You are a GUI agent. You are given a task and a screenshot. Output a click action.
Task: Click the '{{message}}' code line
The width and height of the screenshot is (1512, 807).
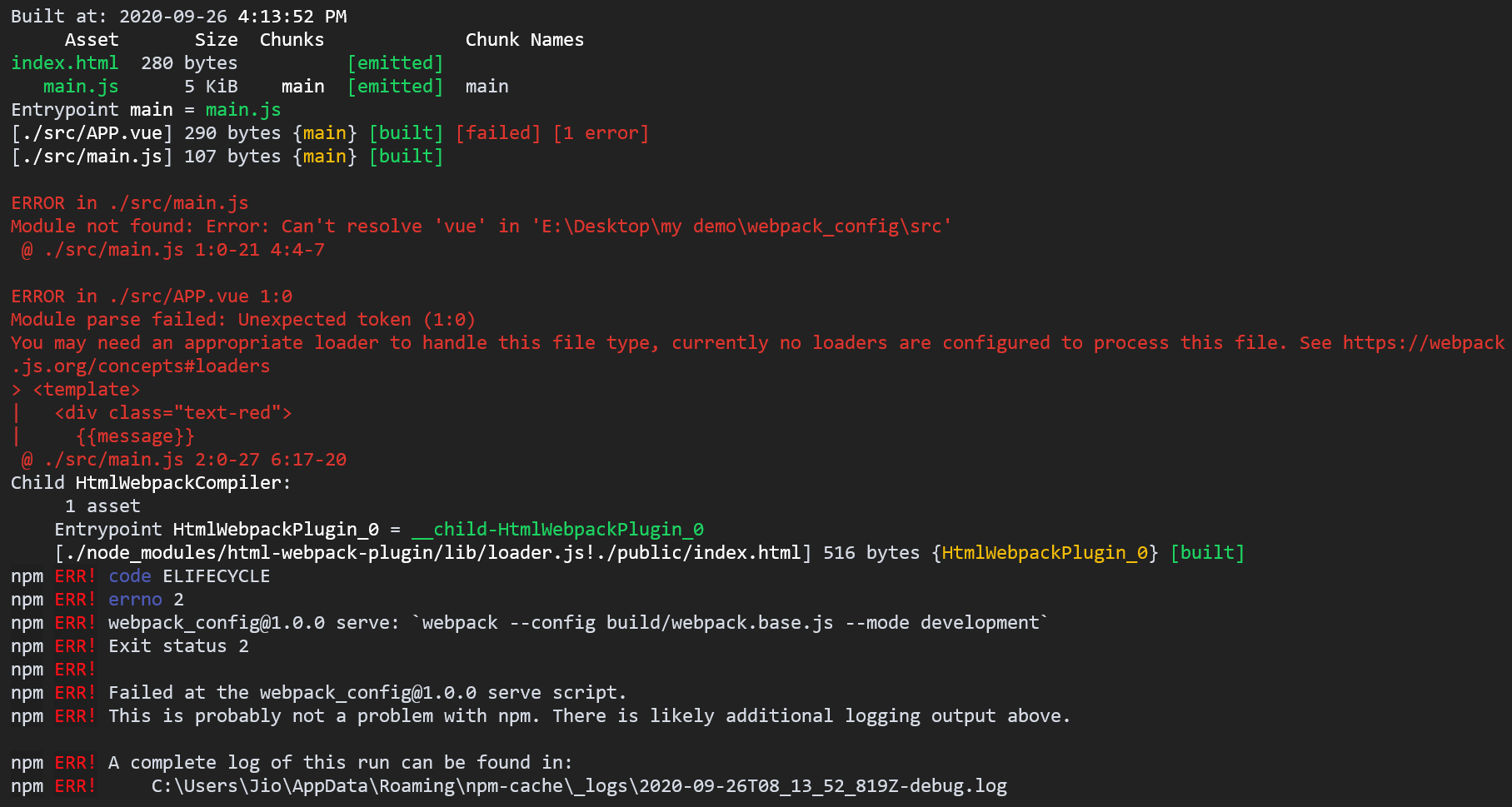pos(135,436)
